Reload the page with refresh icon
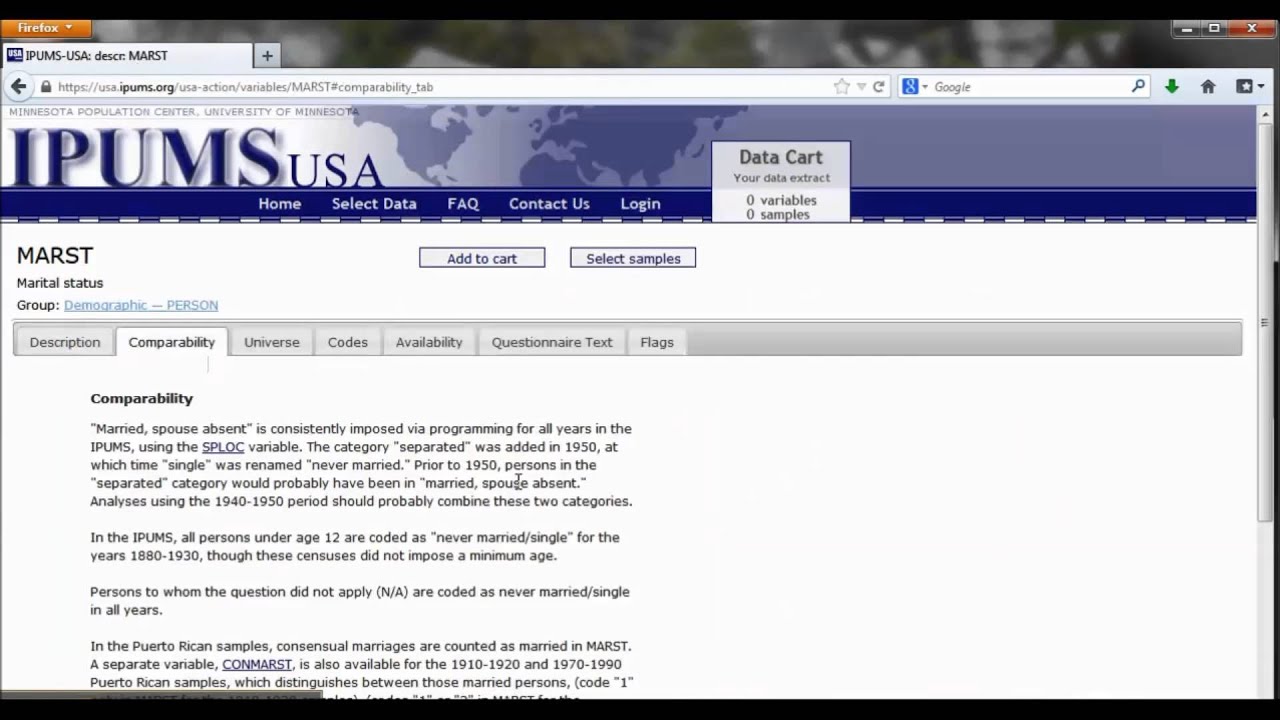1280x720 pixels. pyautogui.click(x=878, y=87)
